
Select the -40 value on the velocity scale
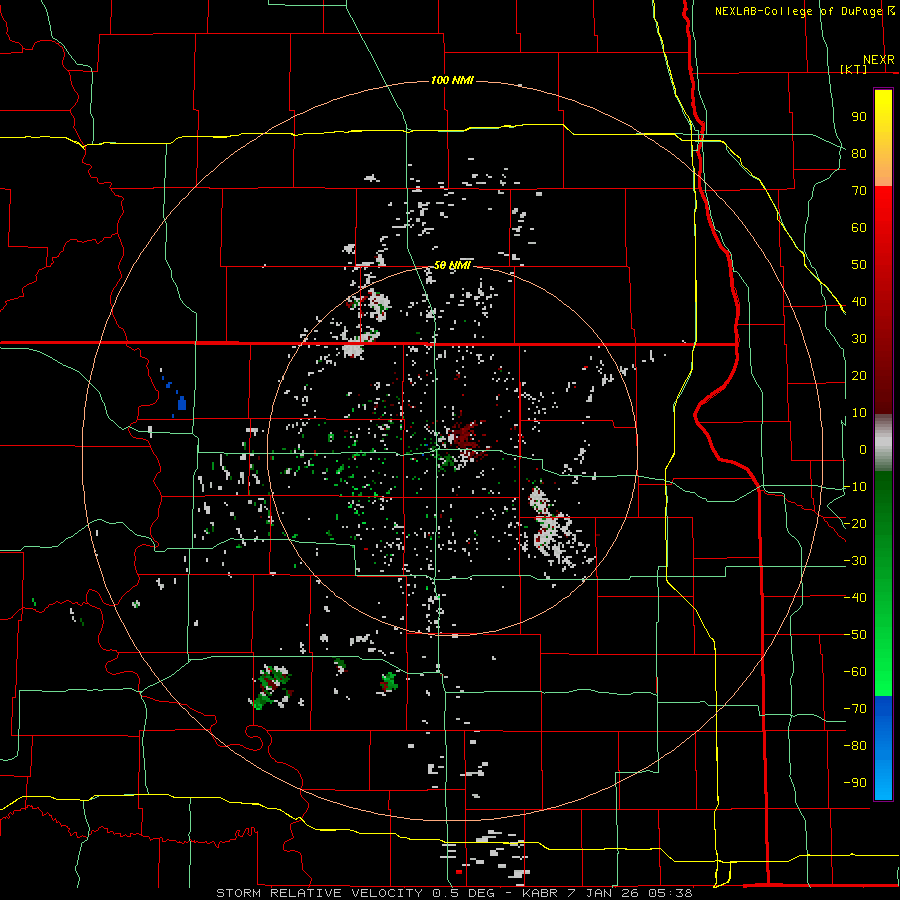click(855, 598)
